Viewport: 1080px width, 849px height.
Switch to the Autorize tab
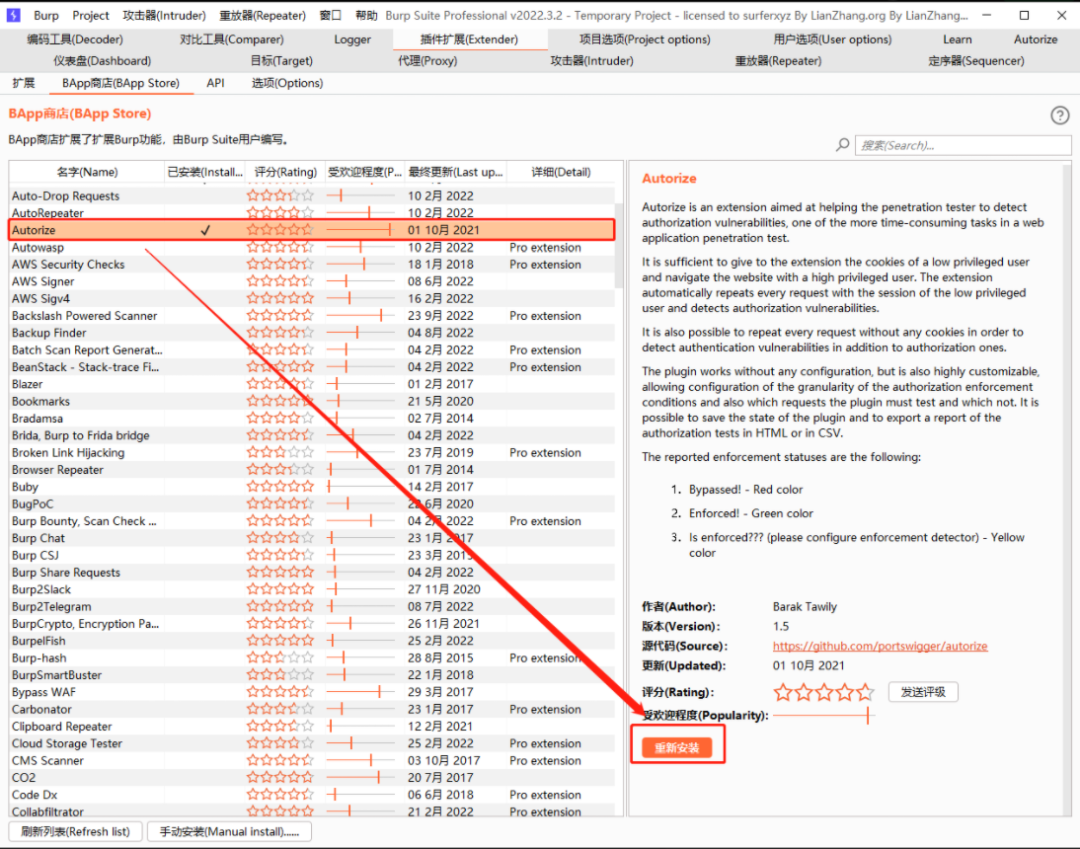pos(1035,39)
